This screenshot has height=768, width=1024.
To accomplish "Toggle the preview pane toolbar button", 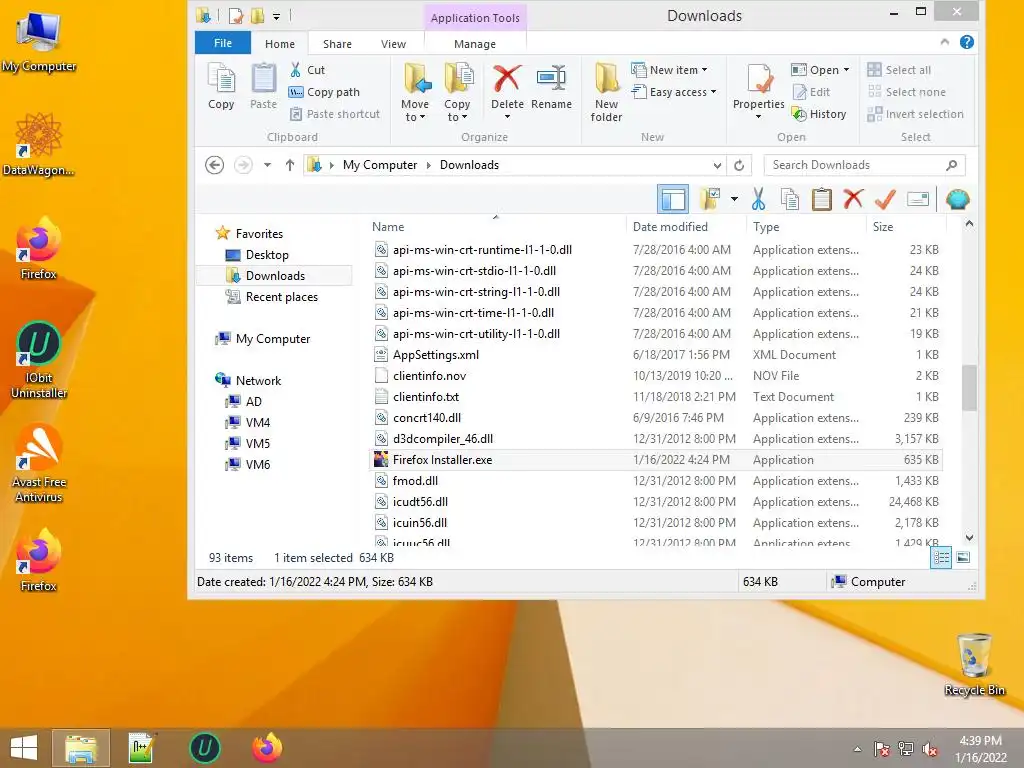I will (673, 199).
